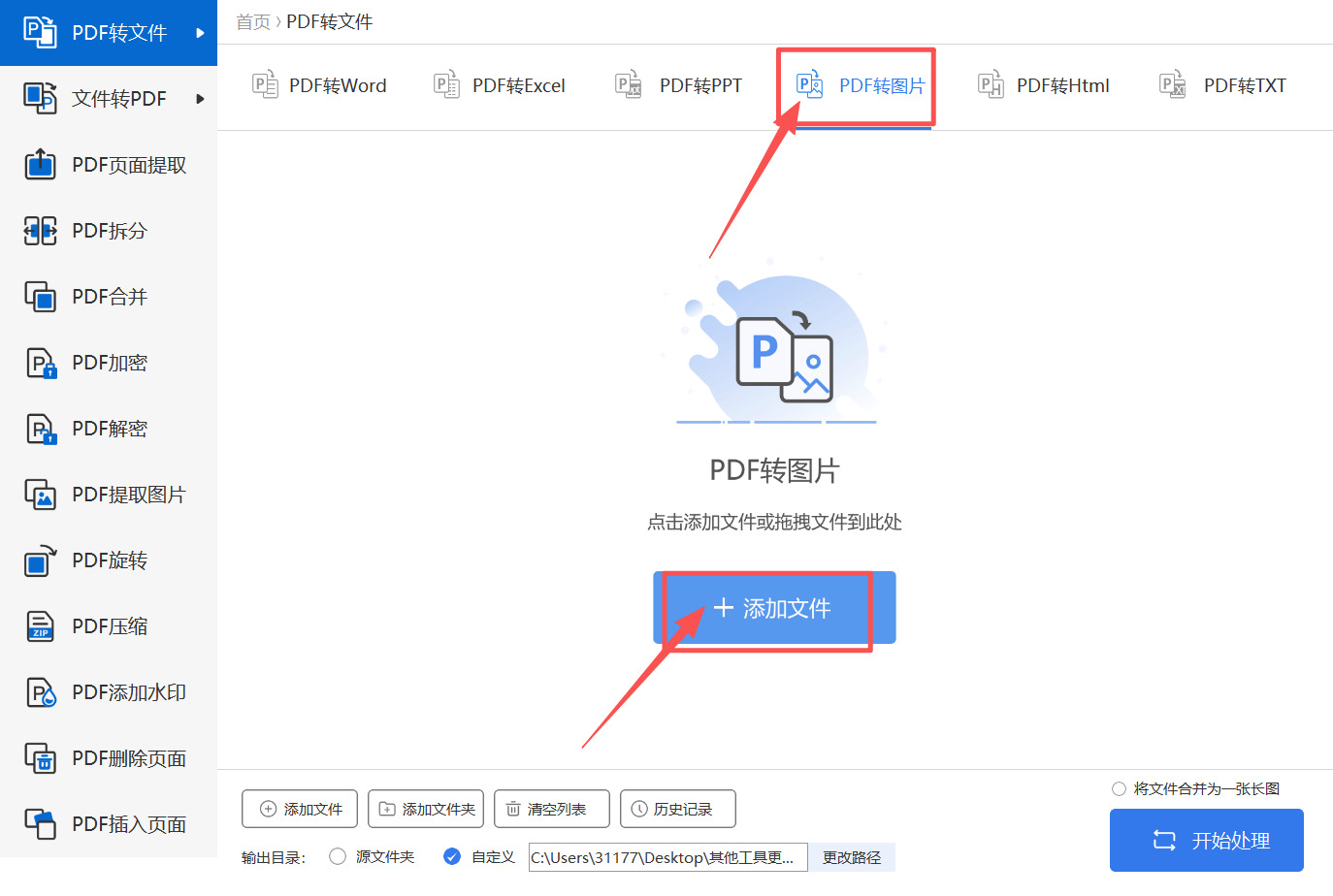Click the PDF转Excel tab icon
The width and height of the screenshot is (1333, 896).
coord(446,85)
